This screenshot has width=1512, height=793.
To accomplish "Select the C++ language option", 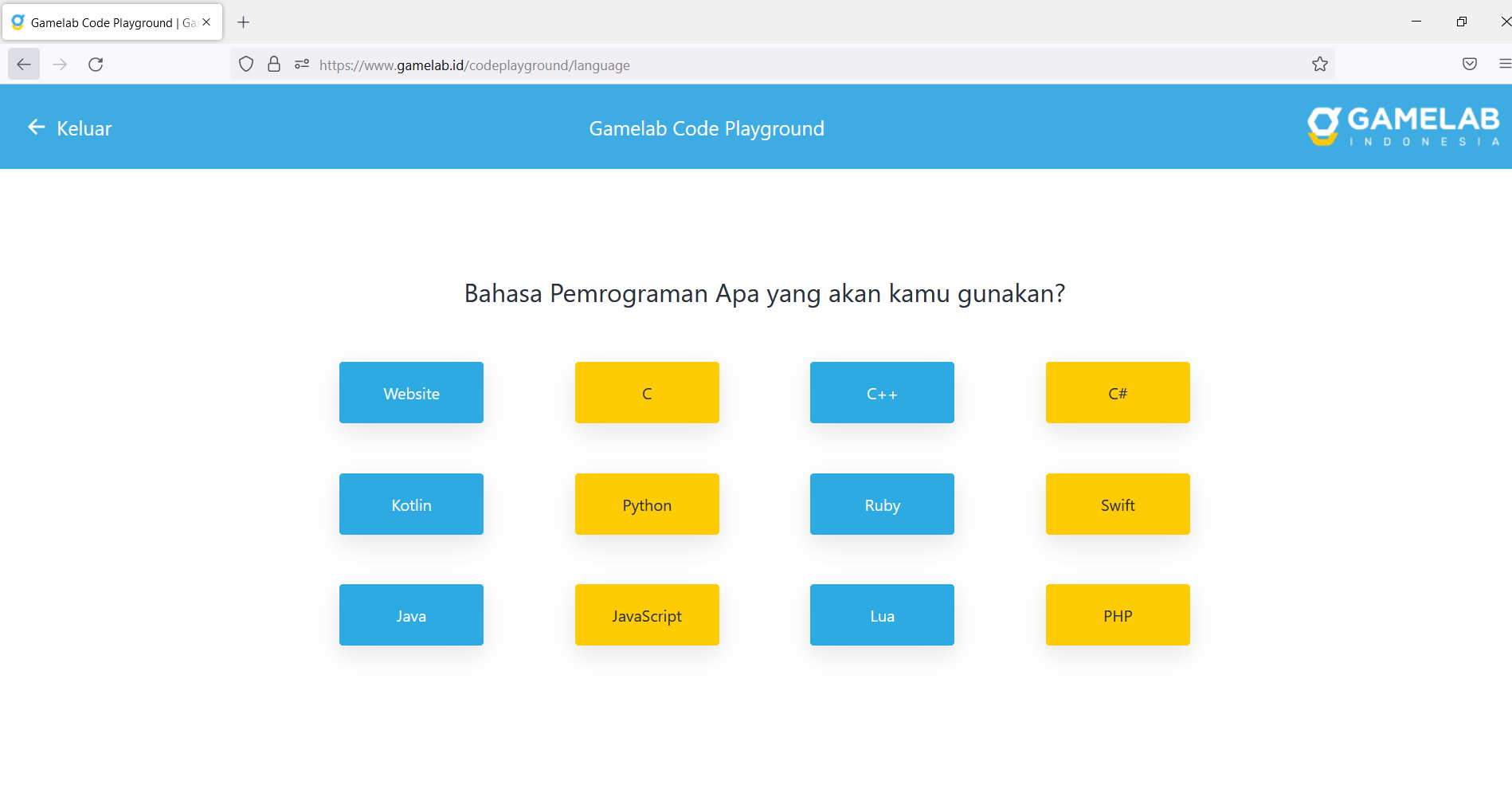I will click(x=881, y=392).
